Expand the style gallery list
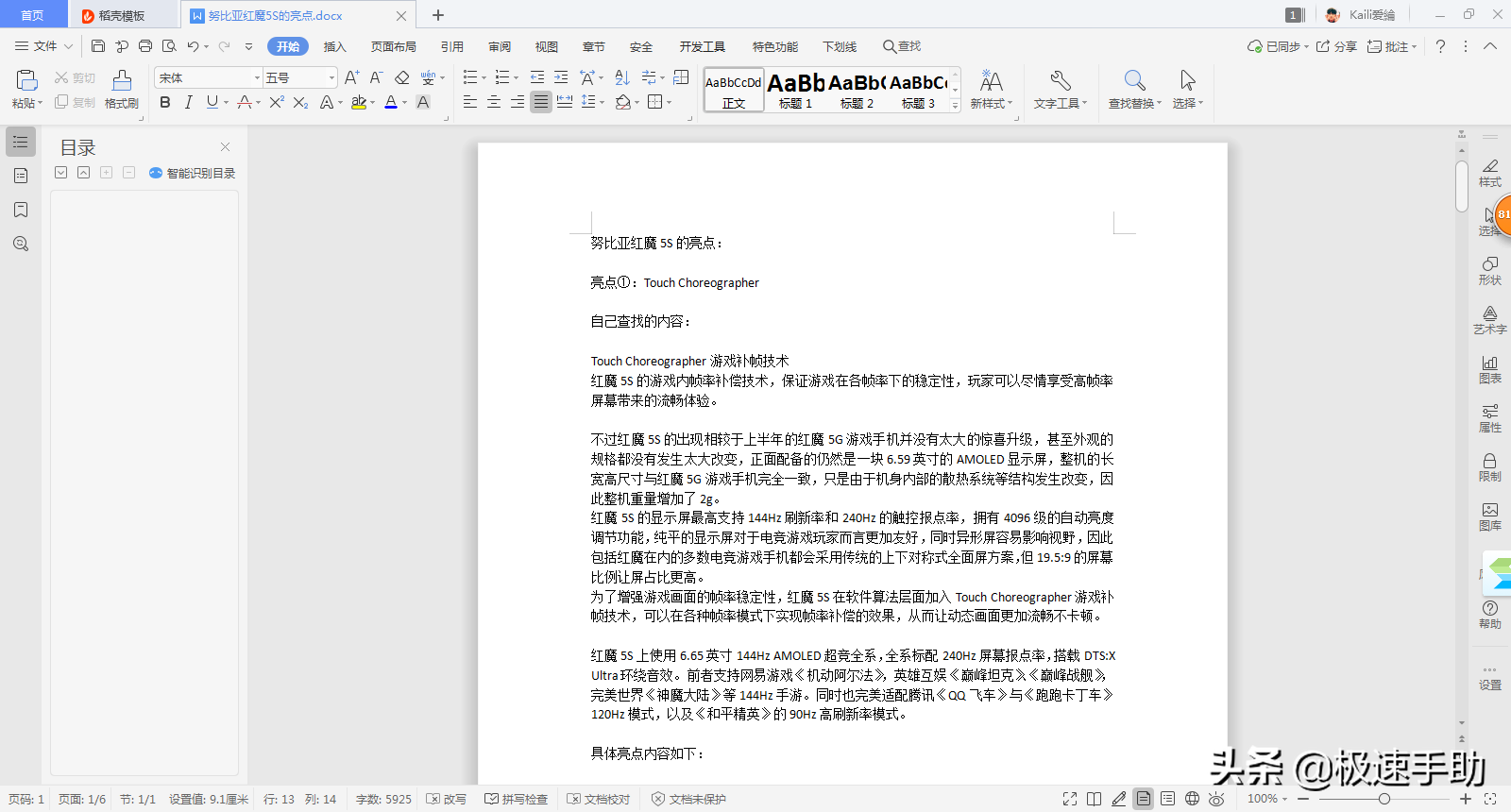Image resolution: width=1511 pixels, height=812 pixels. click(955, 105)
